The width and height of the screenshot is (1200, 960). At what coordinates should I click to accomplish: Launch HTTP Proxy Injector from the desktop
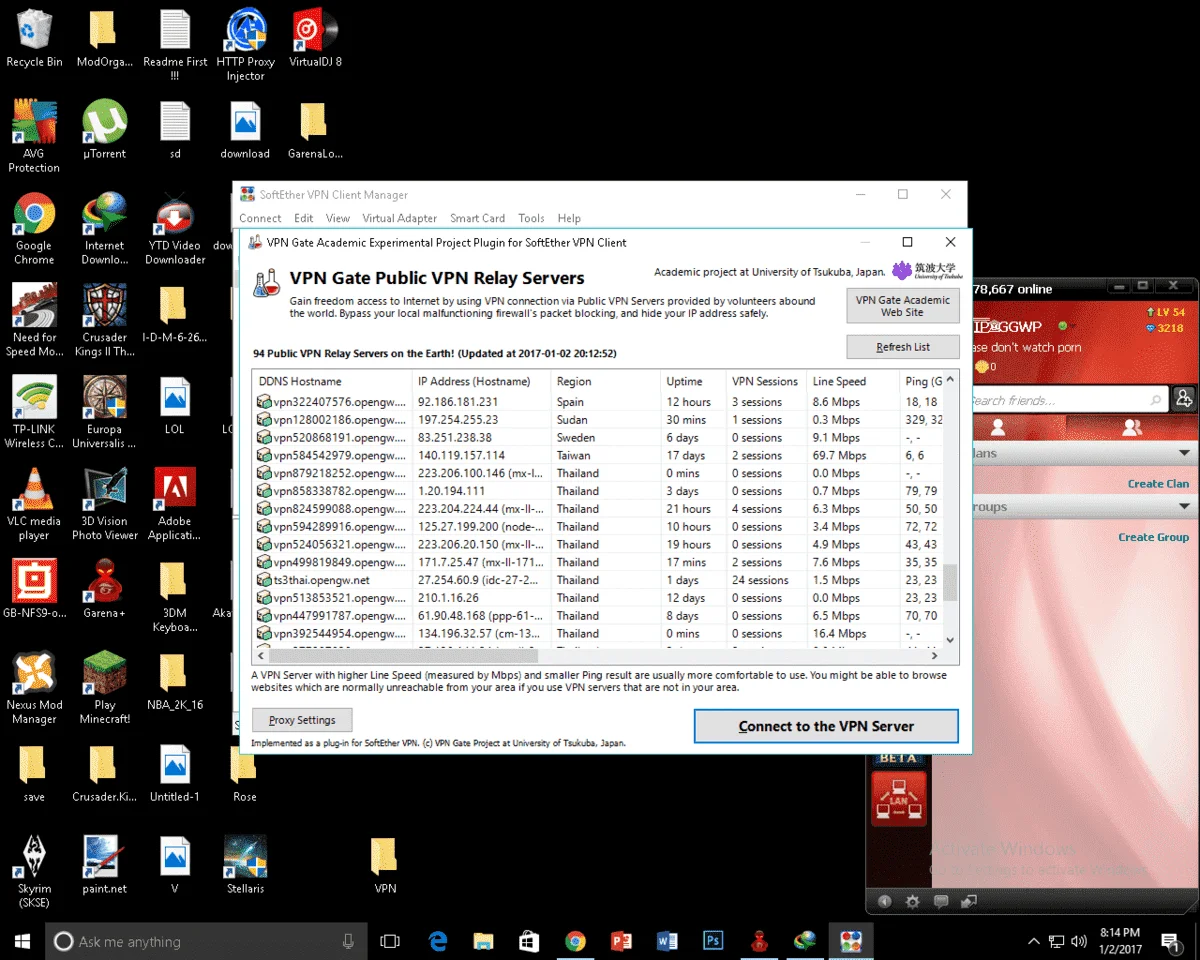(x=246, y=46)
